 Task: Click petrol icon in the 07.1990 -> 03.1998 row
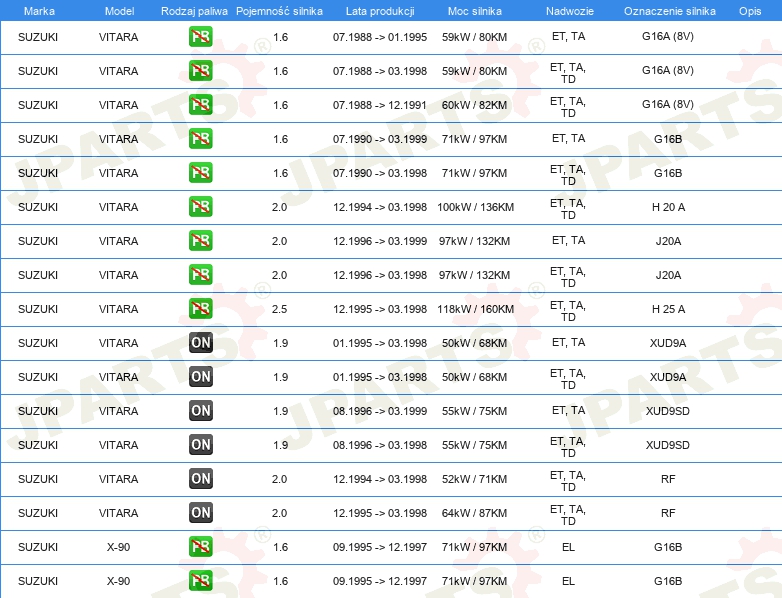click(200, 173)
